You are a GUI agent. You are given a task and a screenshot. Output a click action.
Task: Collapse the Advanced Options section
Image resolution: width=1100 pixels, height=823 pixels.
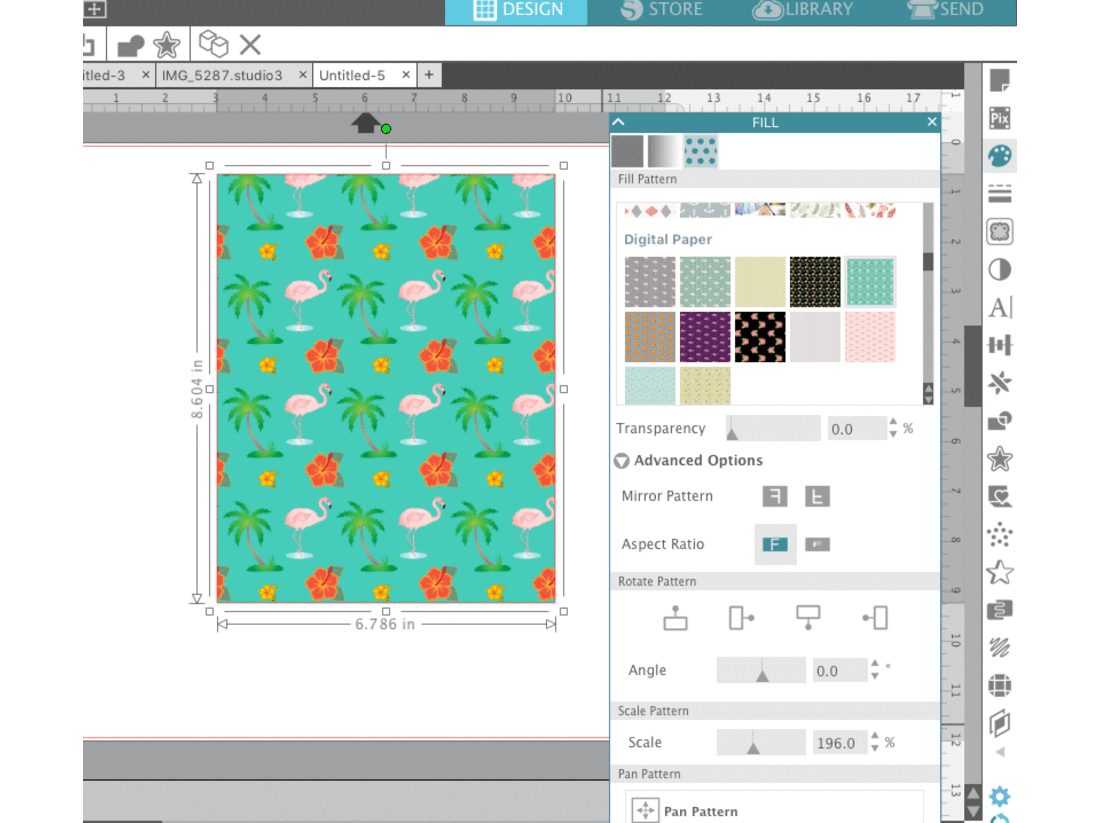pos(621,461)
